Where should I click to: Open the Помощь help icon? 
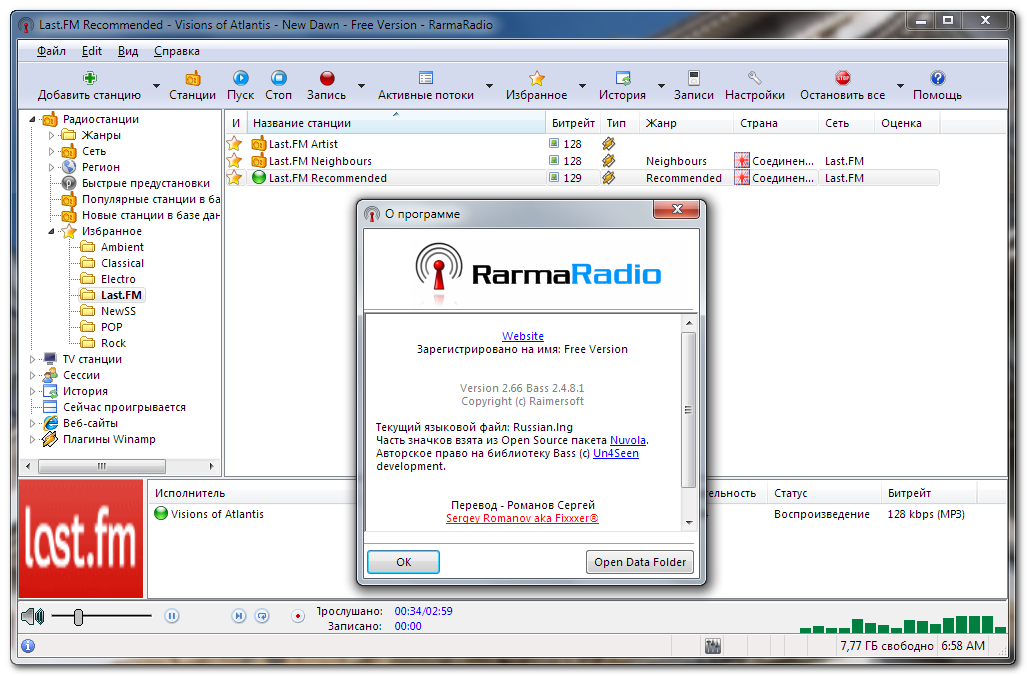[937, 79]
